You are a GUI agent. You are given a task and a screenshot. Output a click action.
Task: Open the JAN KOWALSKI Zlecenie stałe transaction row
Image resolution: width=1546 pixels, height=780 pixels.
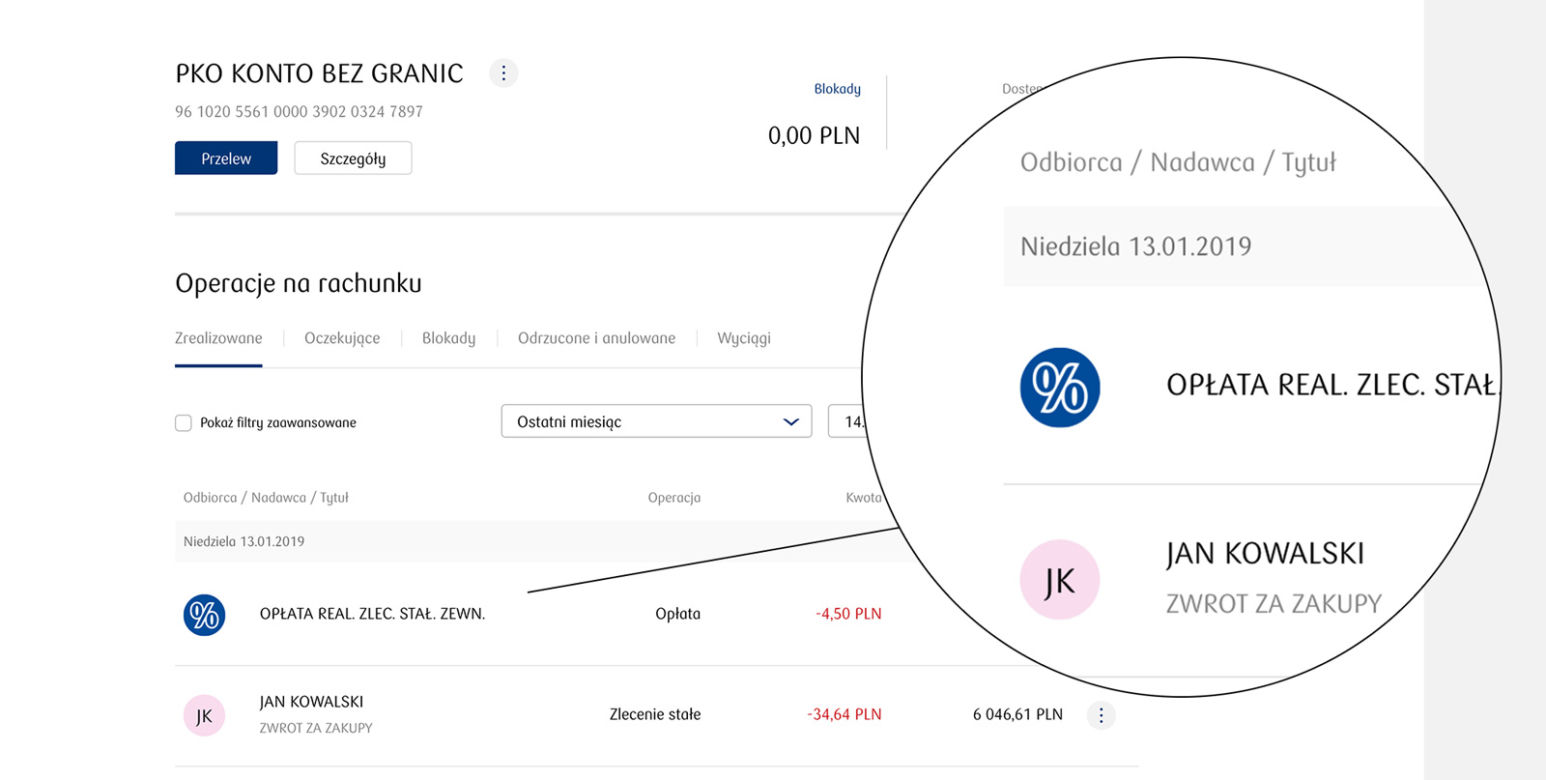point(656,715)
